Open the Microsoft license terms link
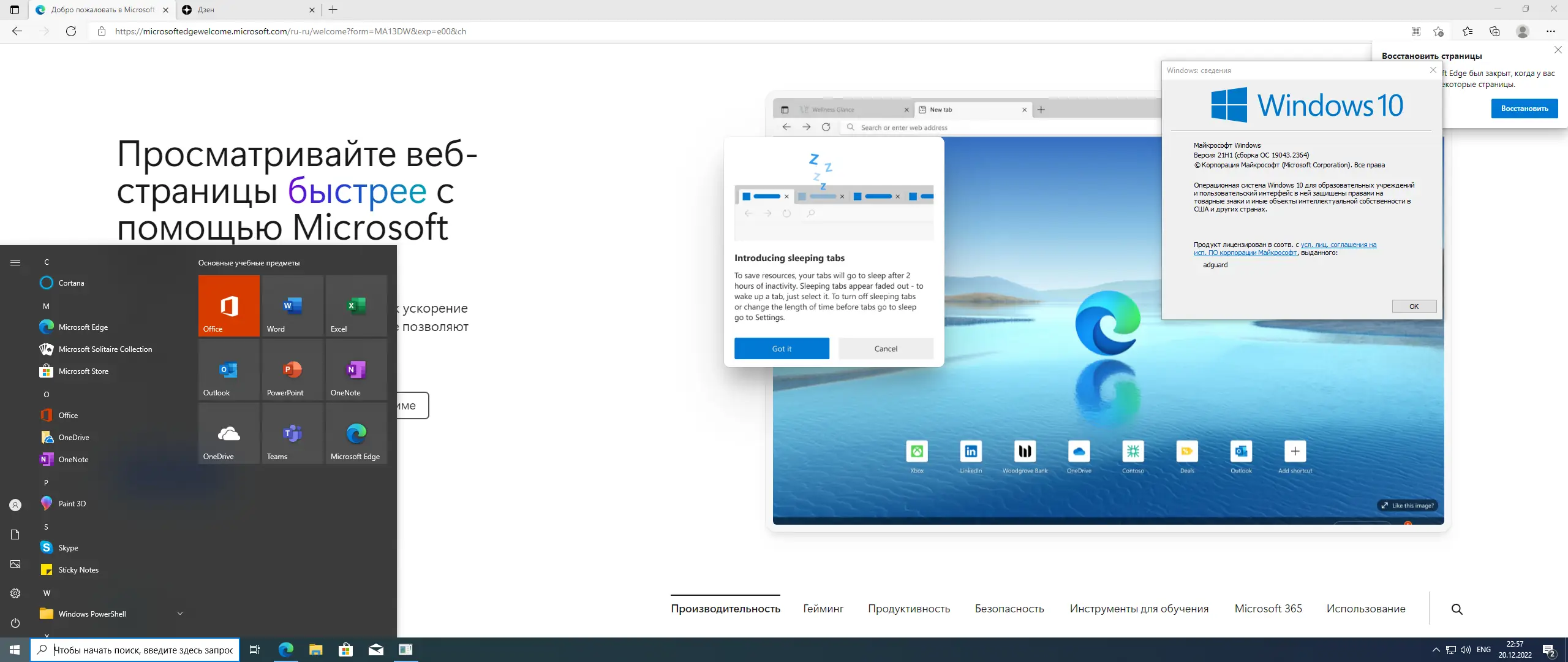Viewport: 1568px width, 662px height. click(1338, 245)
